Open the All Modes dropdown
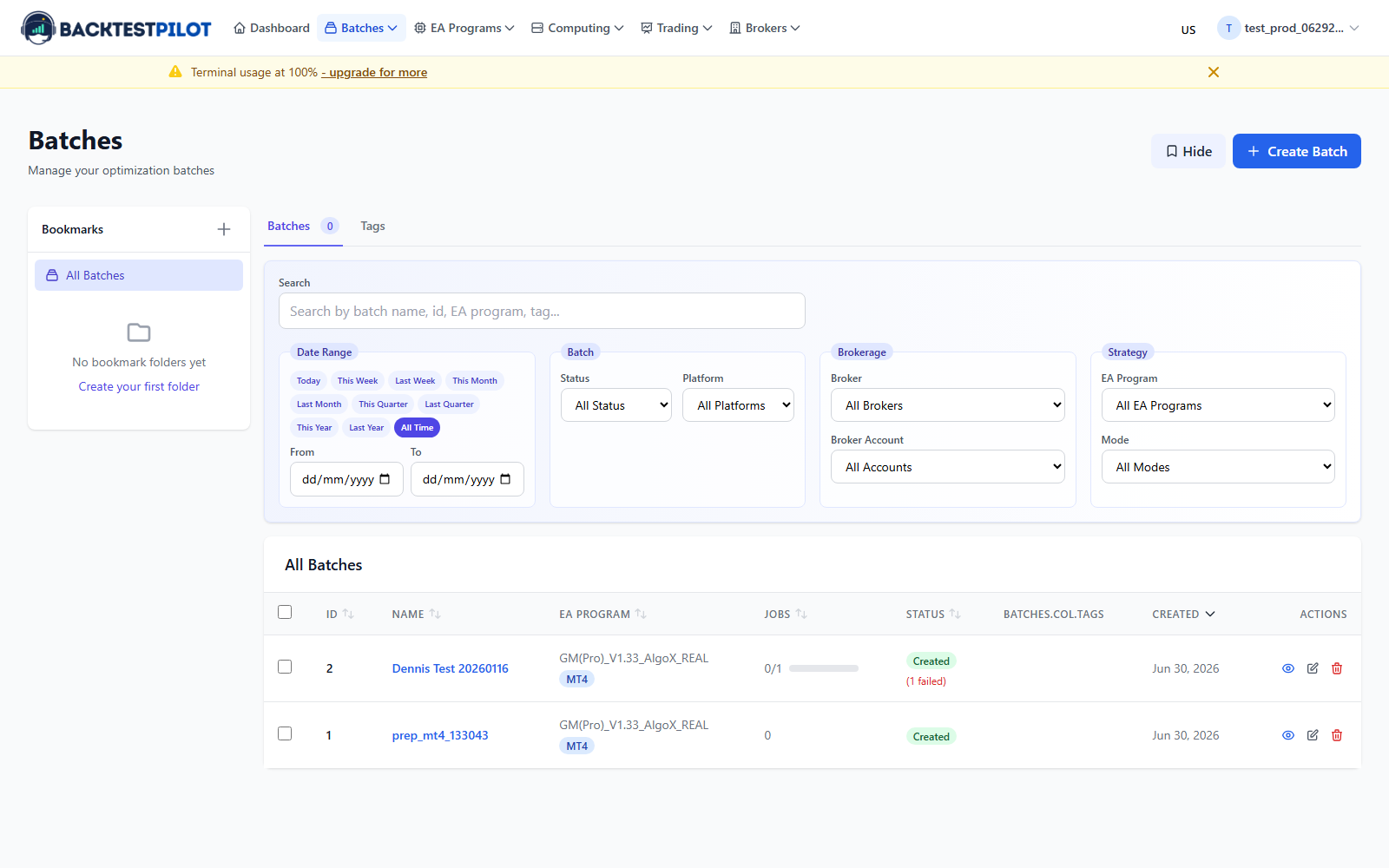Viewport: 1389px width, 868px height. pos(1218,467)
